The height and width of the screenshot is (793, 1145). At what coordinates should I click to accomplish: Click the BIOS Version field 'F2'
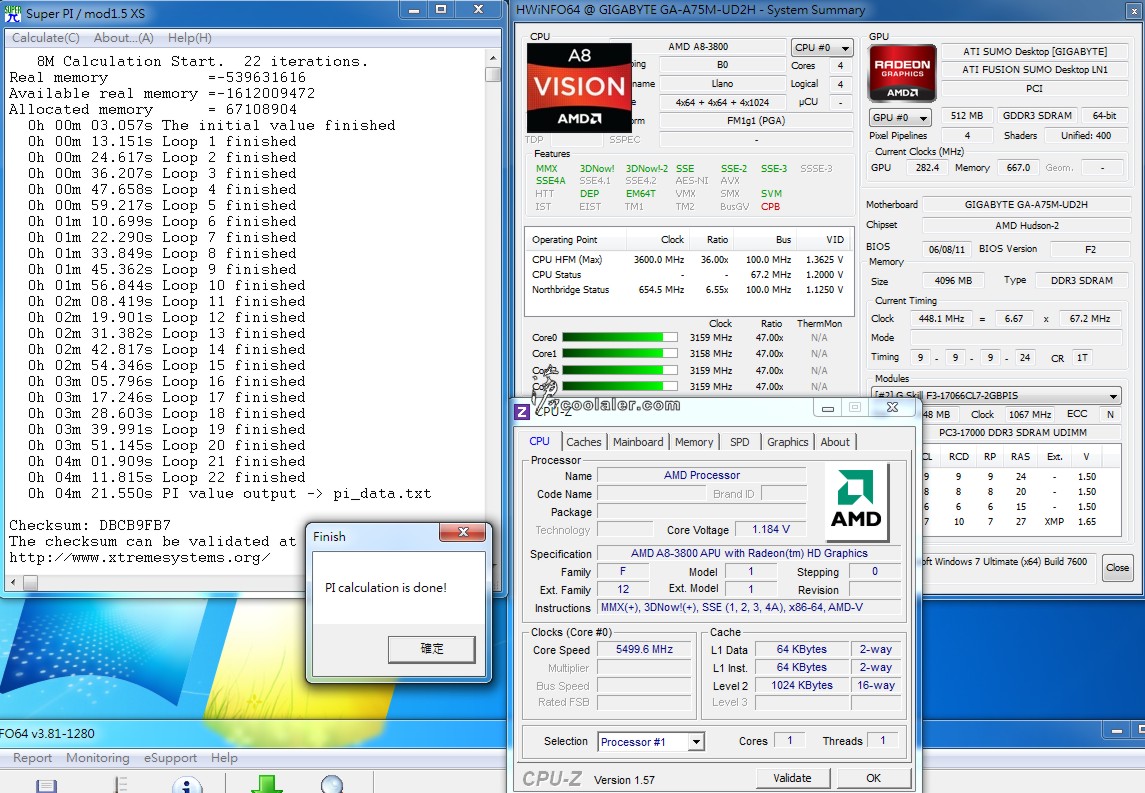tap(1090, 250)
